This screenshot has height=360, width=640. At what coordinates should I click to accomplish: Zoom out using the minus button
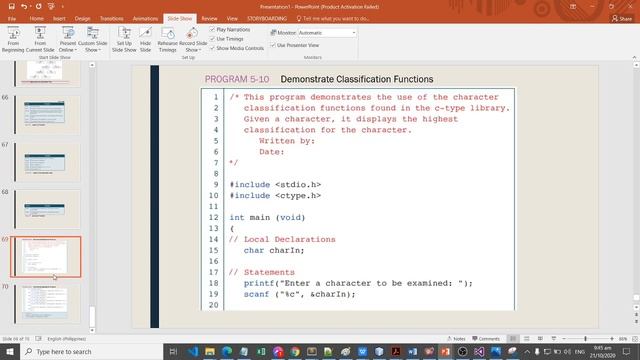click(564, 339)
